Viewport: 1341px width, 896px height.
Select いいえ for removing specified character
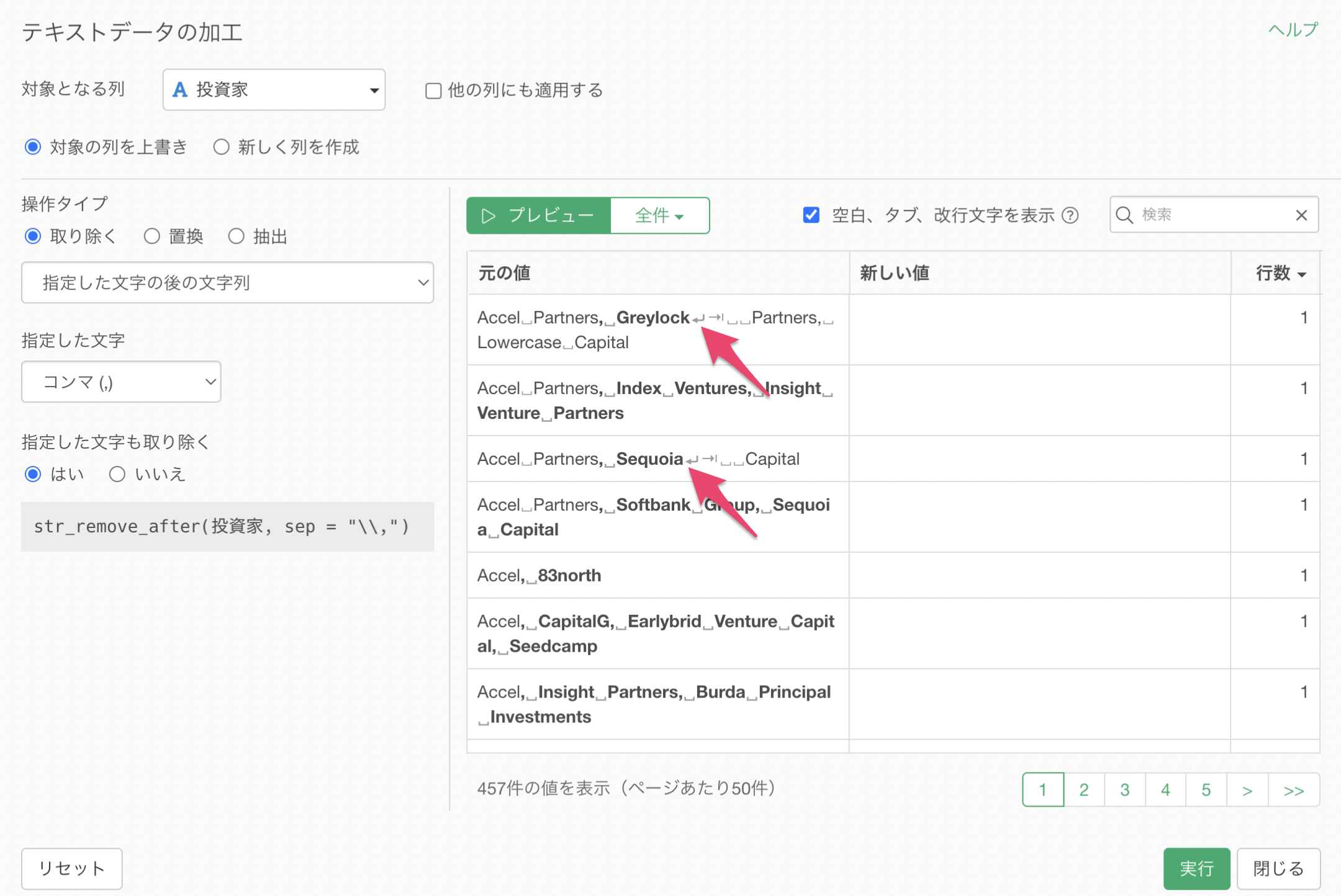[117, 474]
